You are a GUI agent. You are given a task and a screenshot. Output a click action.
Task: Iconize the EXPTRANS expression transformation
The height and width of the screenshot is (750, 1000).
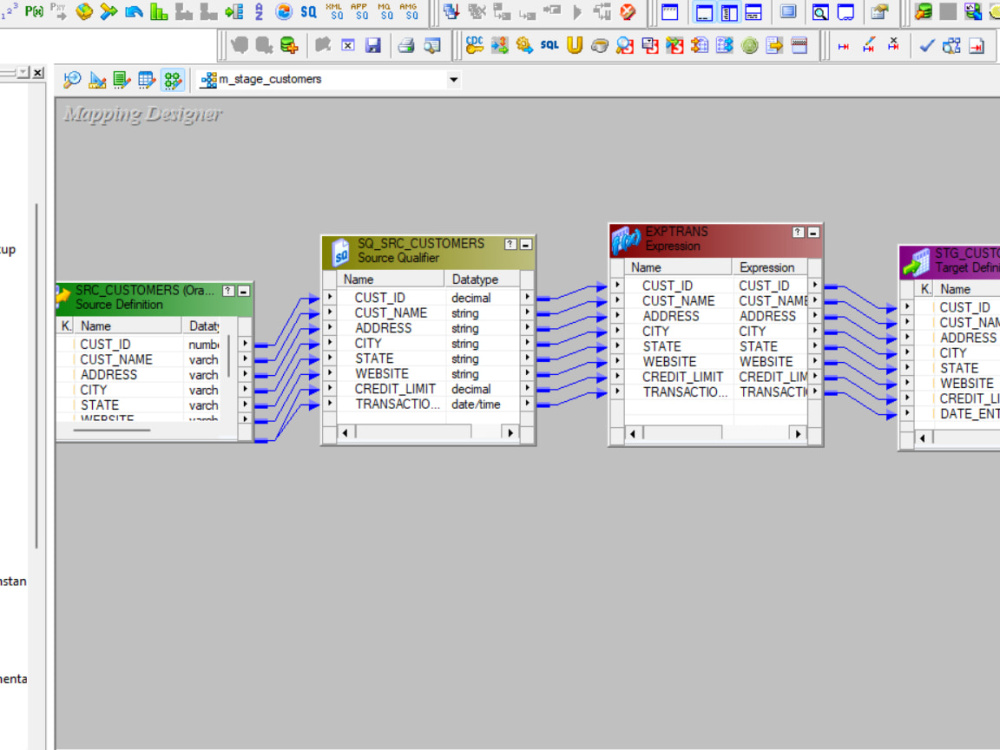813,233
